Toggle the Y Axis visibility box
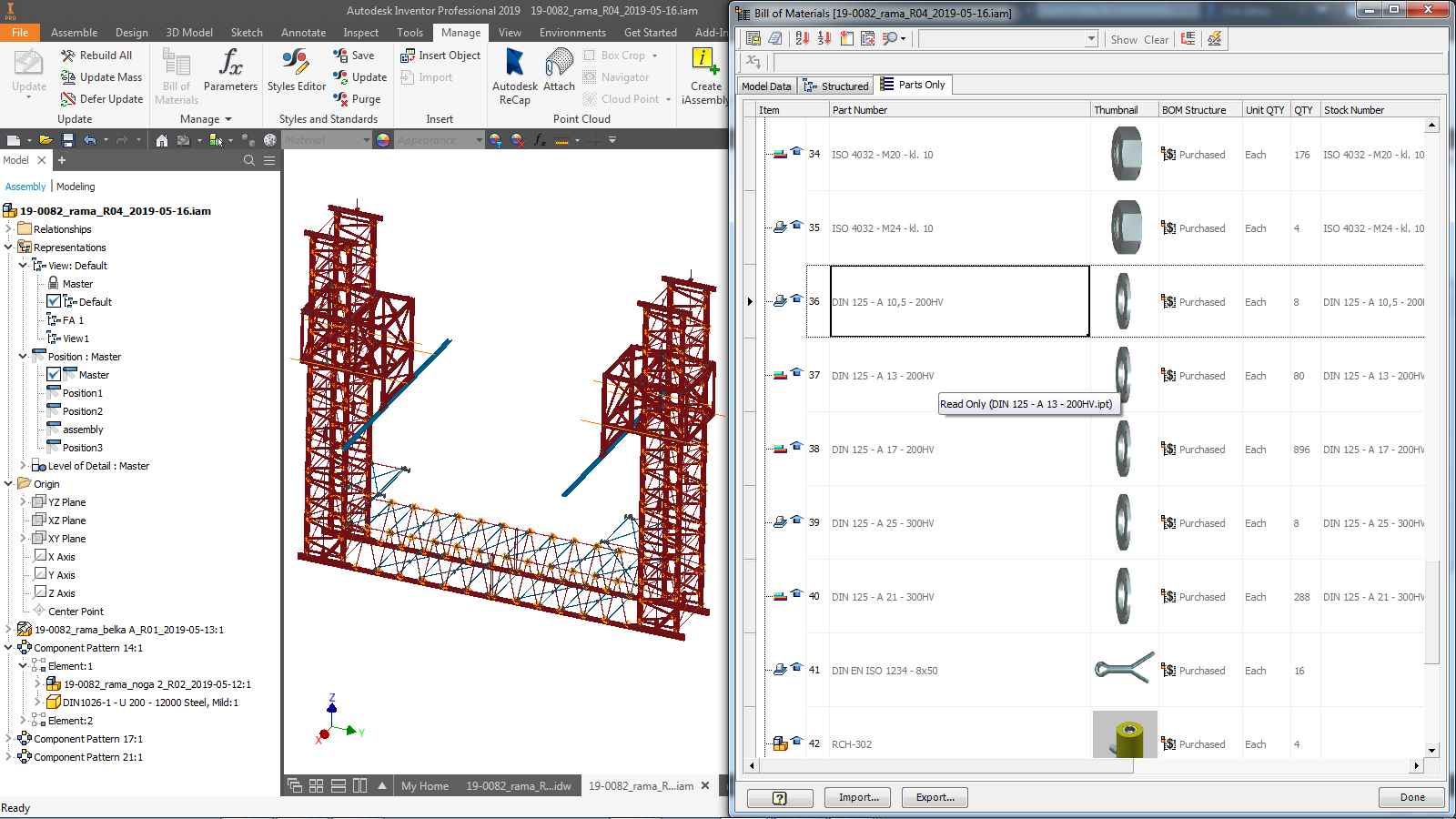Image resolution: width=1456 pixels, height=819 pixels. 40,573
